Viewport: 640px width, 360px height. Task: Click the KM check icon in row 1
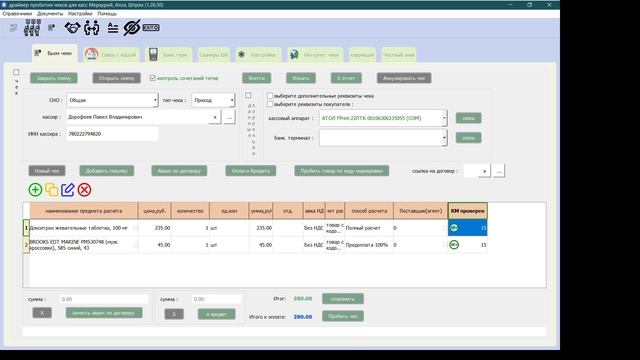pyautogui.click(x=454, y=228)
